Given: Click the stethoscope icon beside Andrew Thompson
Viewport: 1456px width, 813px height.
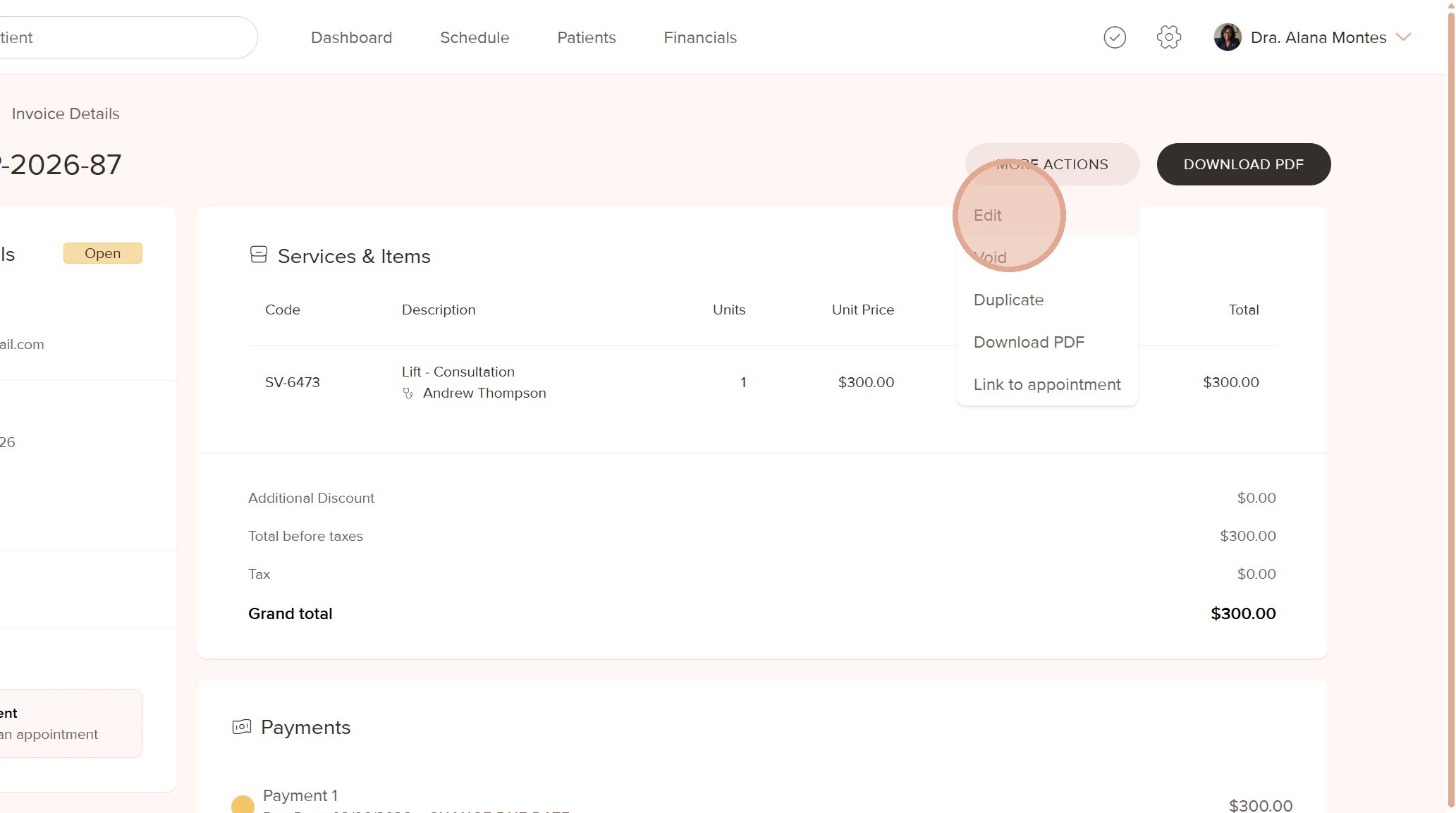Looking at the screenshot, I should [408, 393].
